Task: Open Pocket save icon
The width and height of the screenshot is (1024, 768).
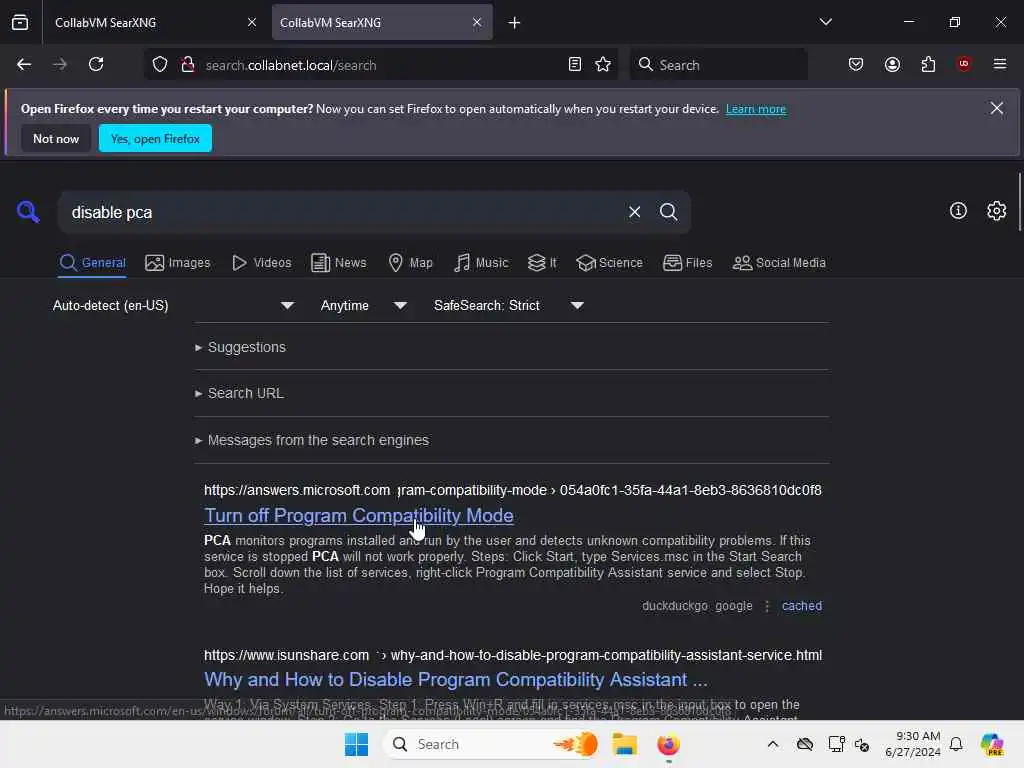Action: [x=856, y=65]
